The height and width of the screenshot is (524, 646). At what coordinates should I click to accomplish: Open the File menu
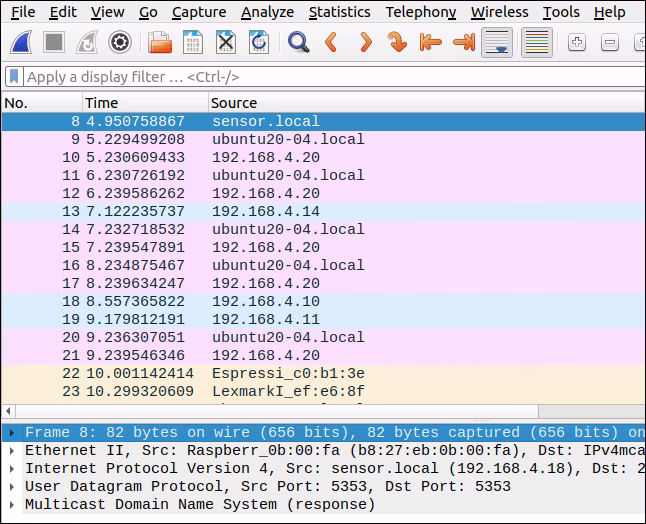[23, 12]
